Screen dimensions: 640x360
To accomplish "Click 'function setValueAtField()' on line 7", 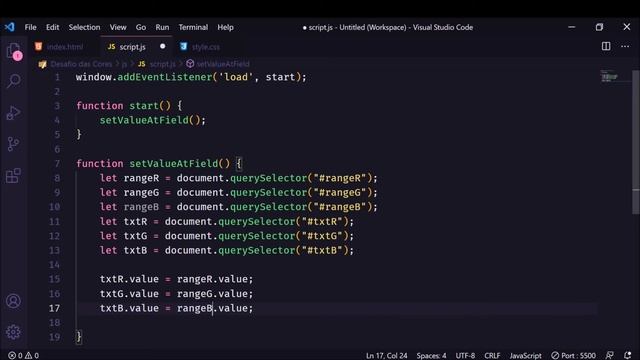I will (x=153, y=164).
